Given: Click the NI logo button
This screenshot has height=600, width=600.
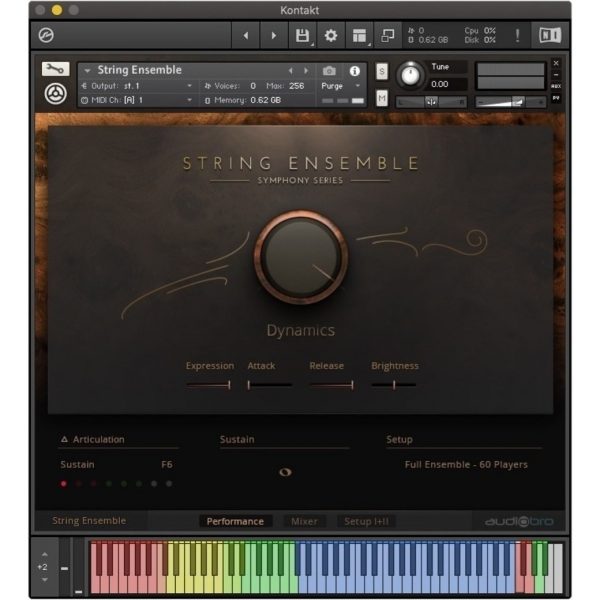Looking at the screenshot, I should point(550,36).
